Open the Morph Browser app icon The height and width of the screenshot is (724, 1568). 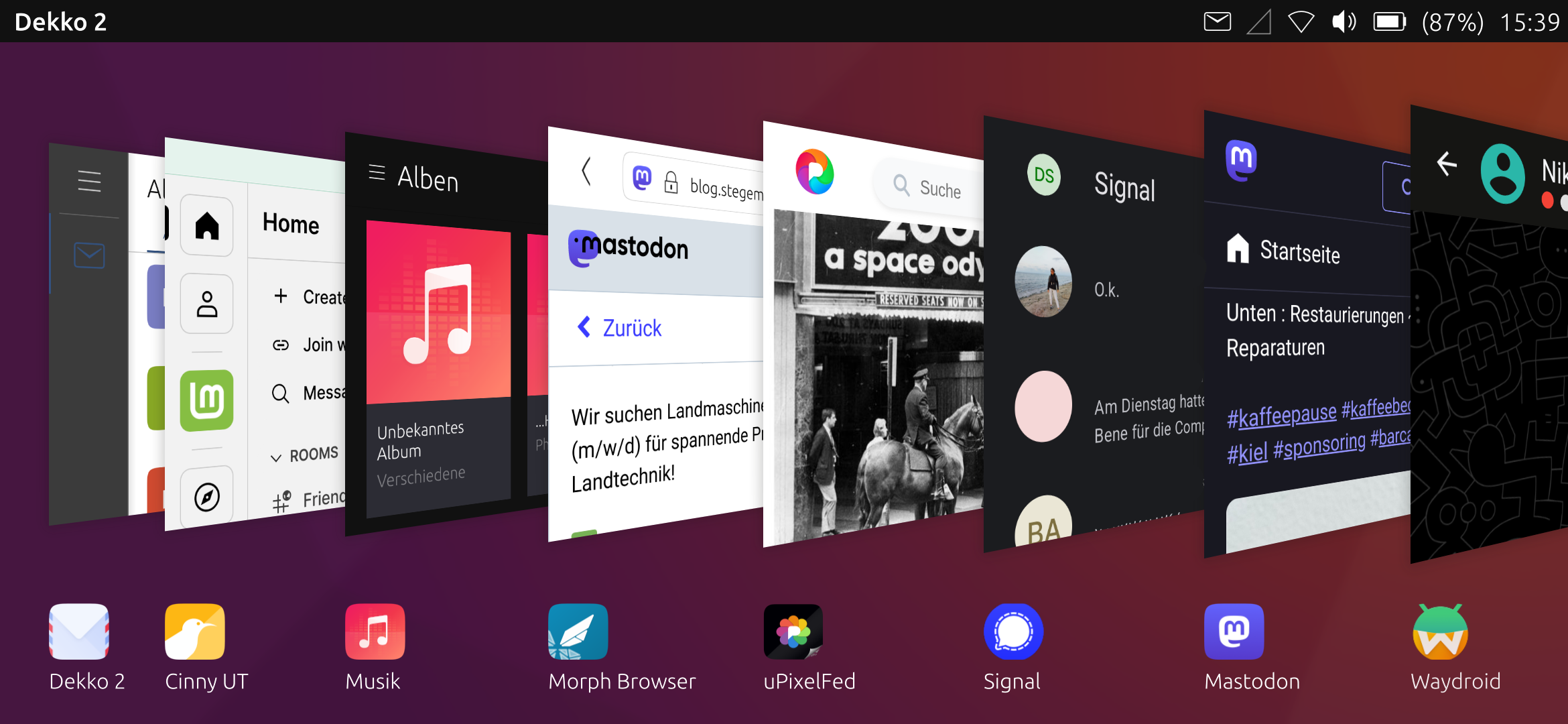pyautogui.click(x=578, y=631)
